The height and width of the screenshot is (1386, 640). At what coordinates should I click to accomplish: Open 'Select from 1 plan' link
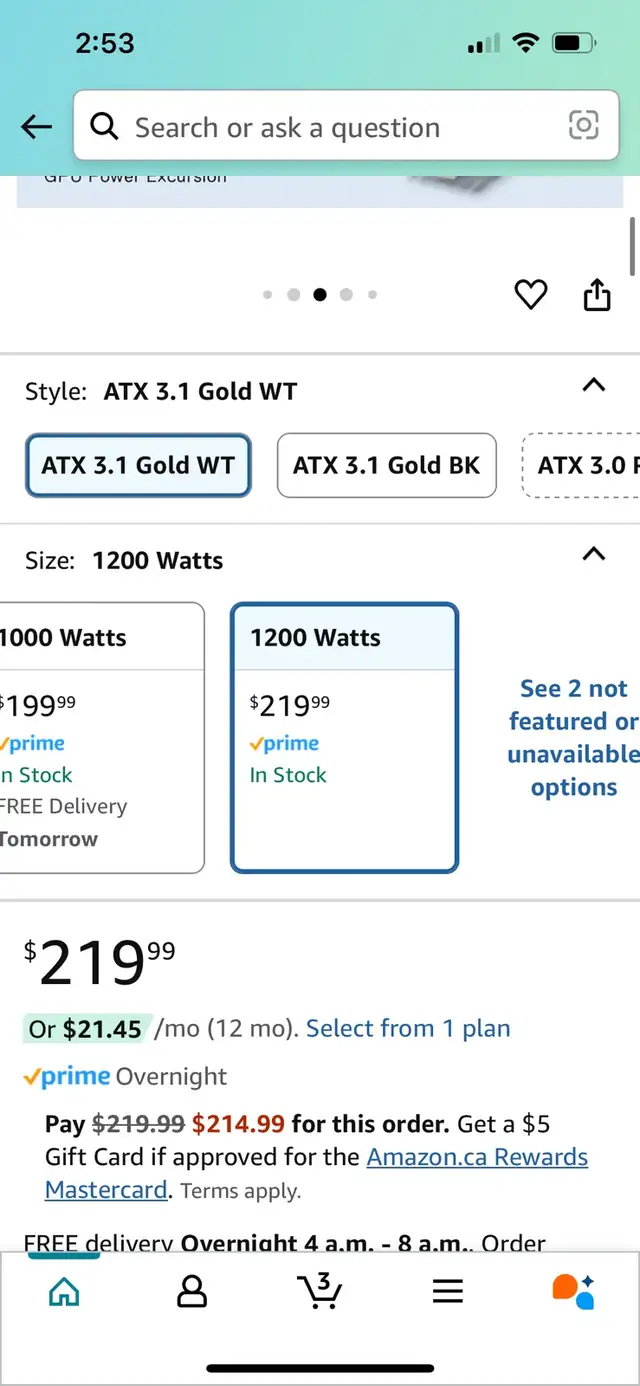(408, 1028)
